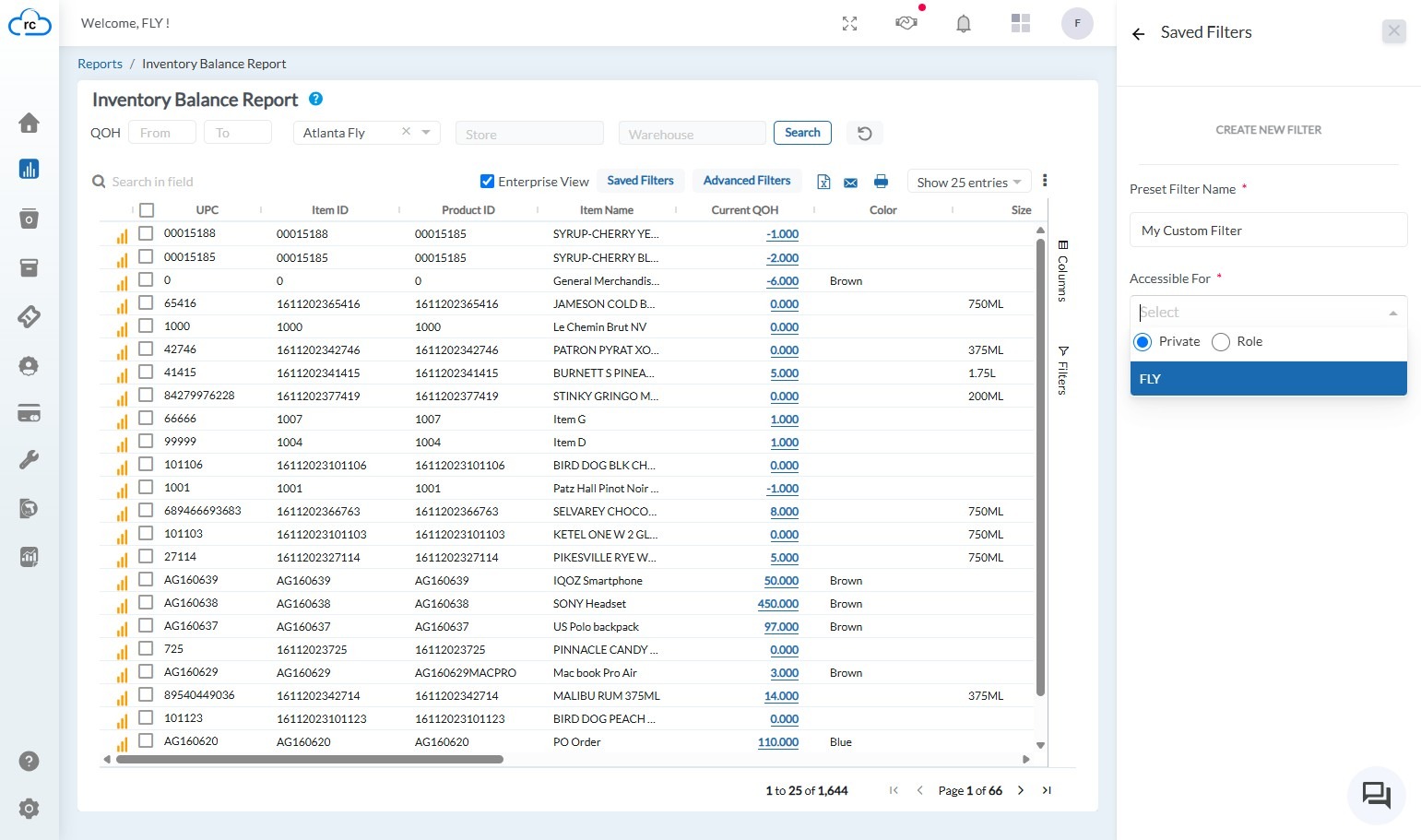The width and height of the screenshot is (1421, 840).
Task: Click the vertical table scrollbar
Action: point(1040,467)
